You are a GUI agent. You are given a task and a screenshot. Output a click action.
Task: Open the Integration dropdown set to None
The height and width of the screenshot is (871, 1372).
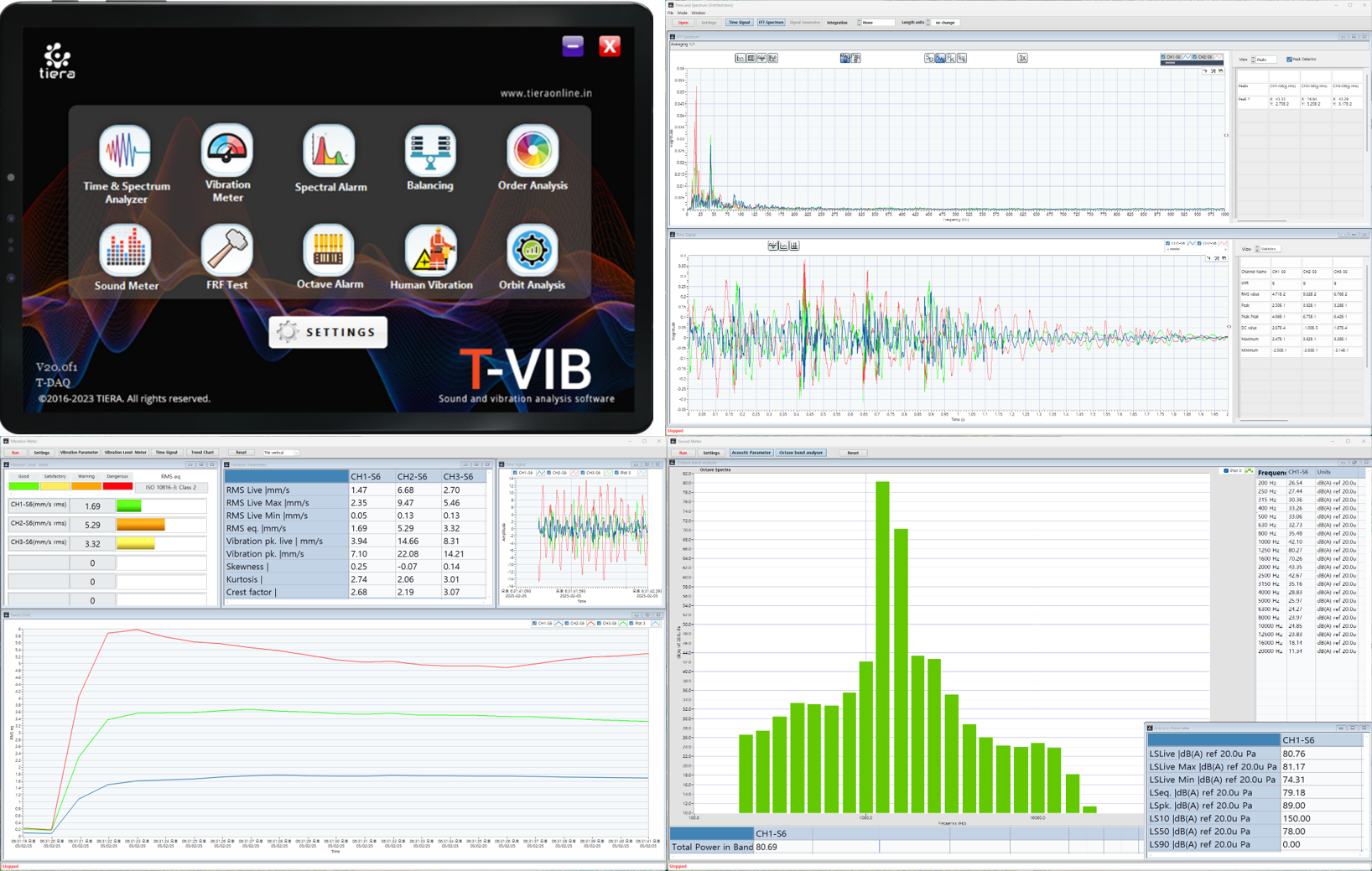click(876, 23)
